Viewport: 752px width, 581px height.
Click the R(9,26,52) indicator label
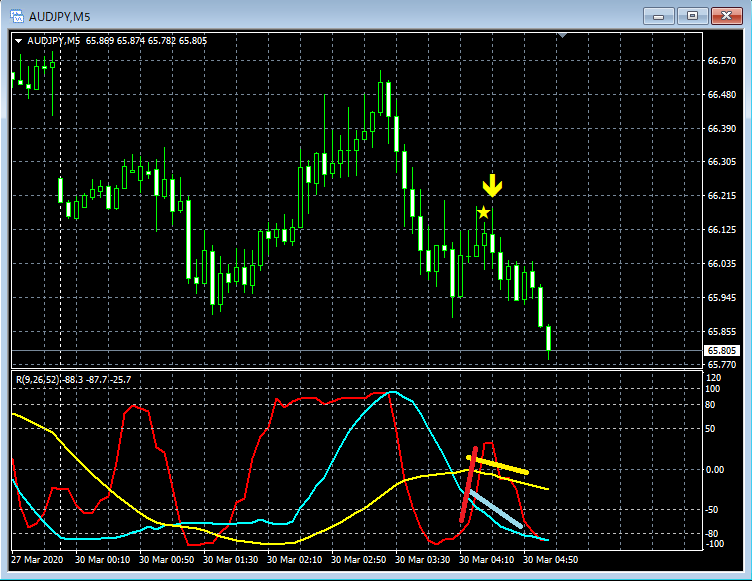coord(38,379)
